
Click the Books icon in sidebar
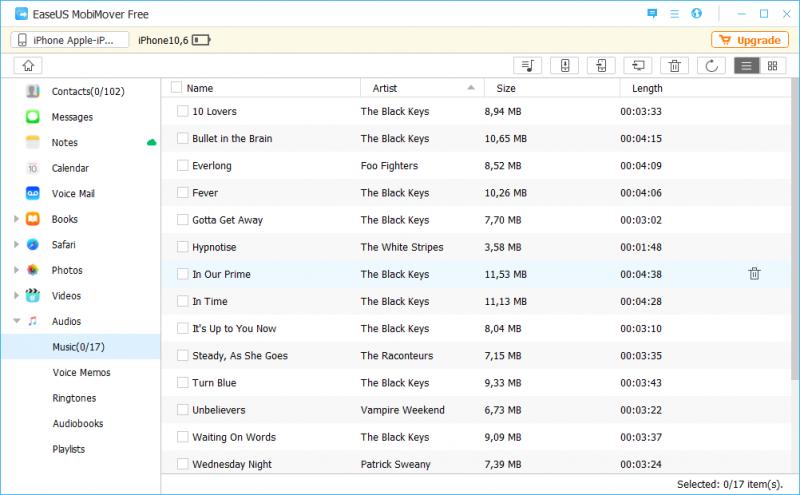(33, 219)
